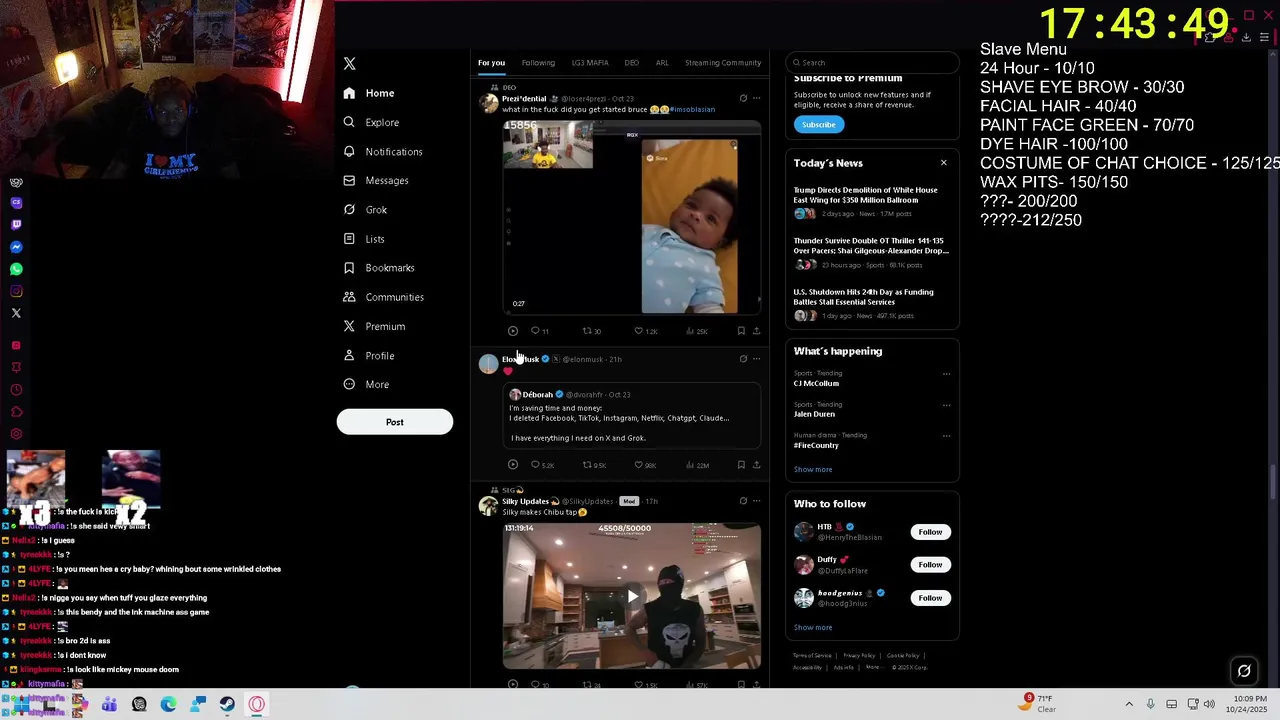Open Grok actions on Elon Musk's post

click(743, 359)
